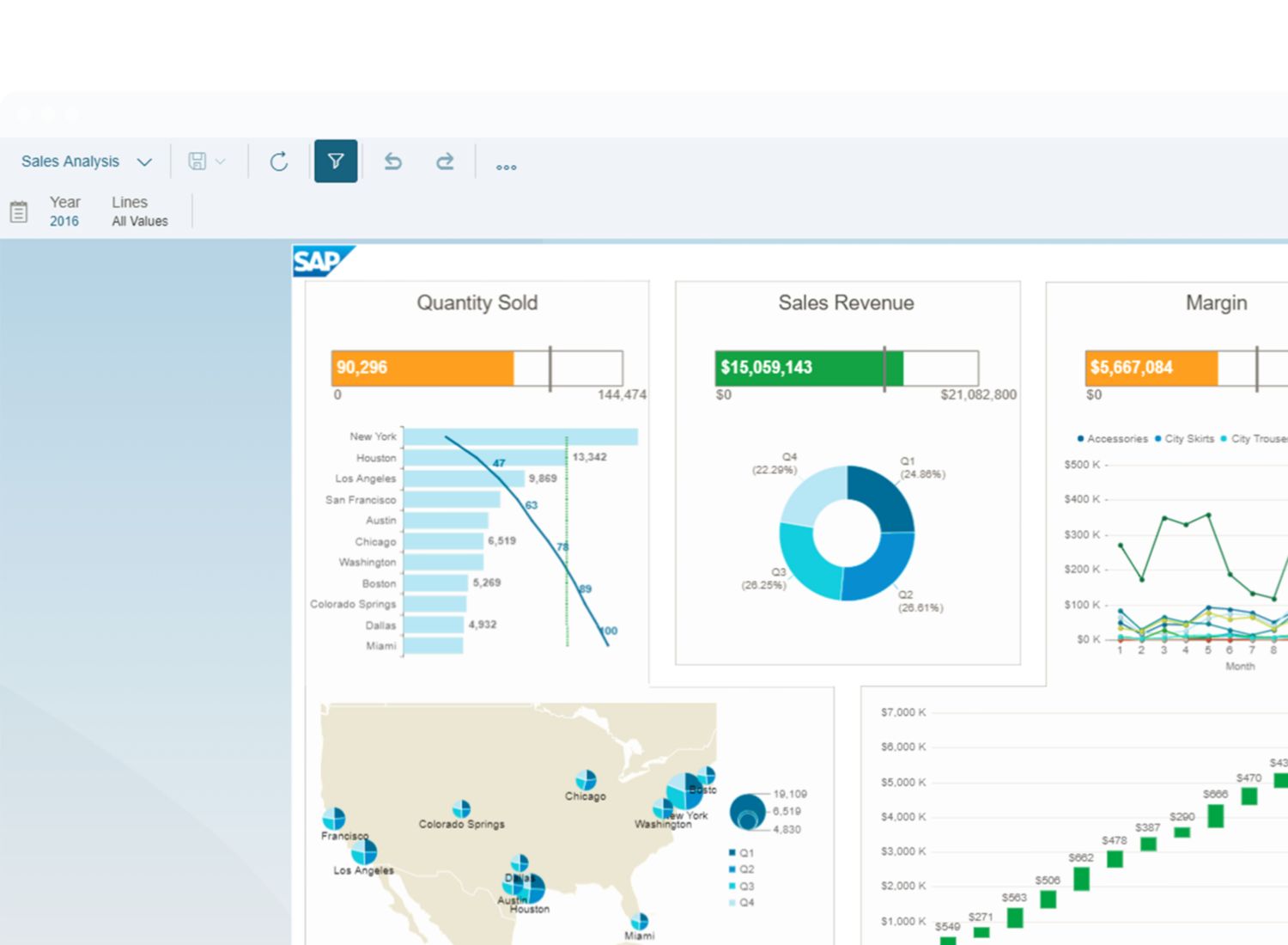Click the Chicago pie marker on map

click(586, 779)
